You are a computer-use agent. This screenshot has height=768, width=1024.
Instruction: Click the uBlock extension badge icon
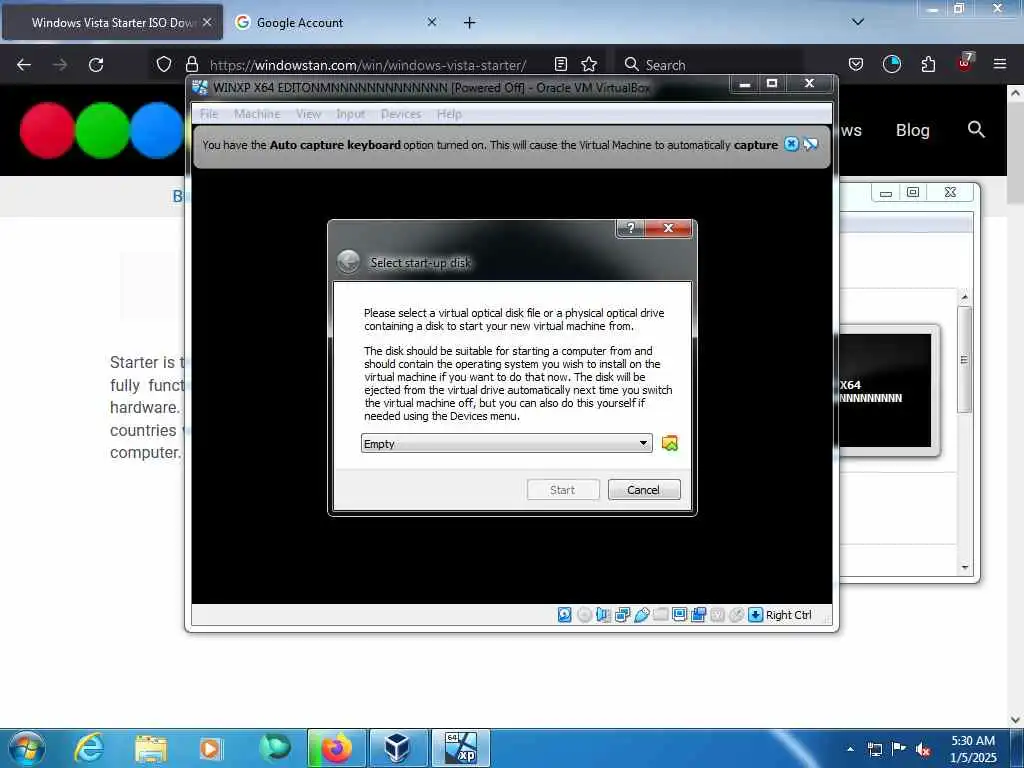click(965, 63)
